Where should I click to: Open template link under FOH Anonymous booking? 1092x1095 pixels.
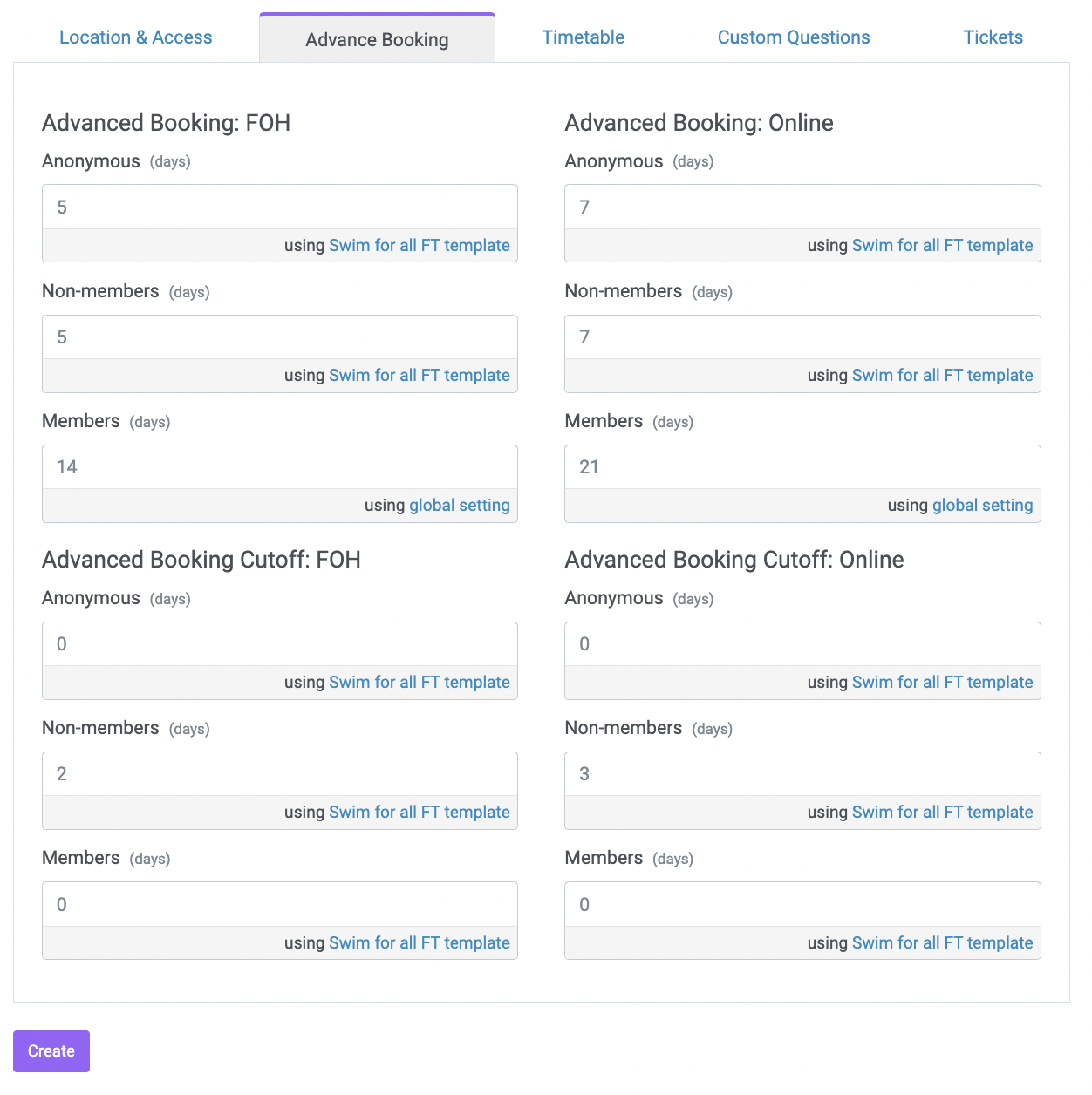pos(420,246)
